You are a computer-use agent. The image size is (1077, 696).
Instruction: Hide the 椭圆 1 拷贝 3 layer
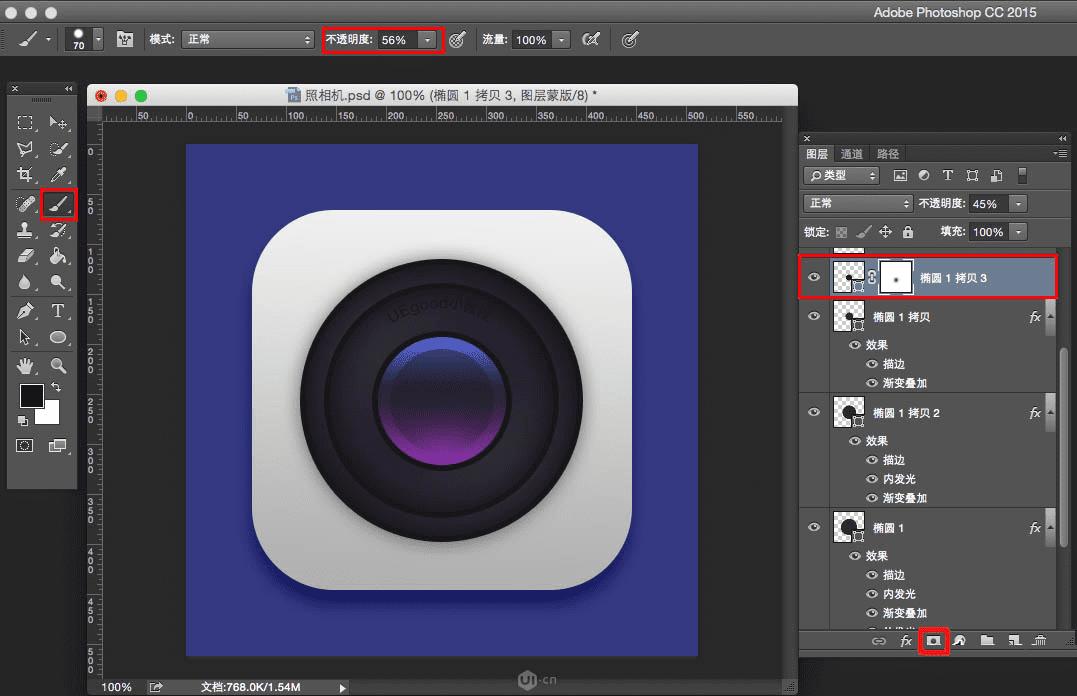click(x=814, y=278)
